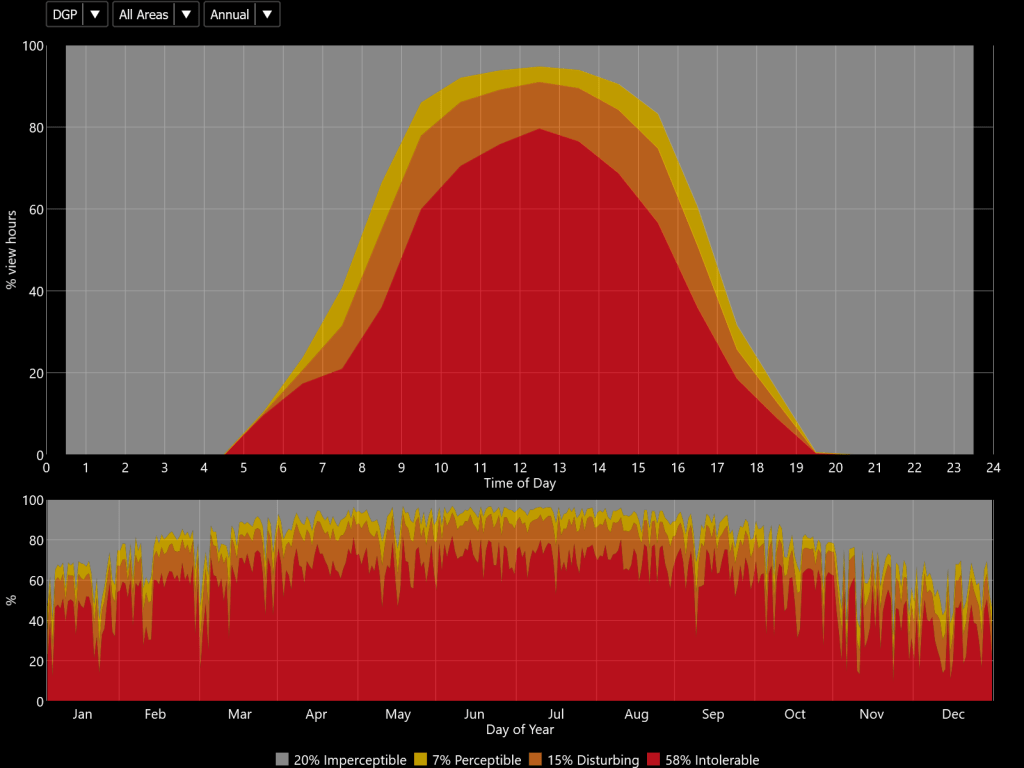Click the Jul month label

point(556,714)
